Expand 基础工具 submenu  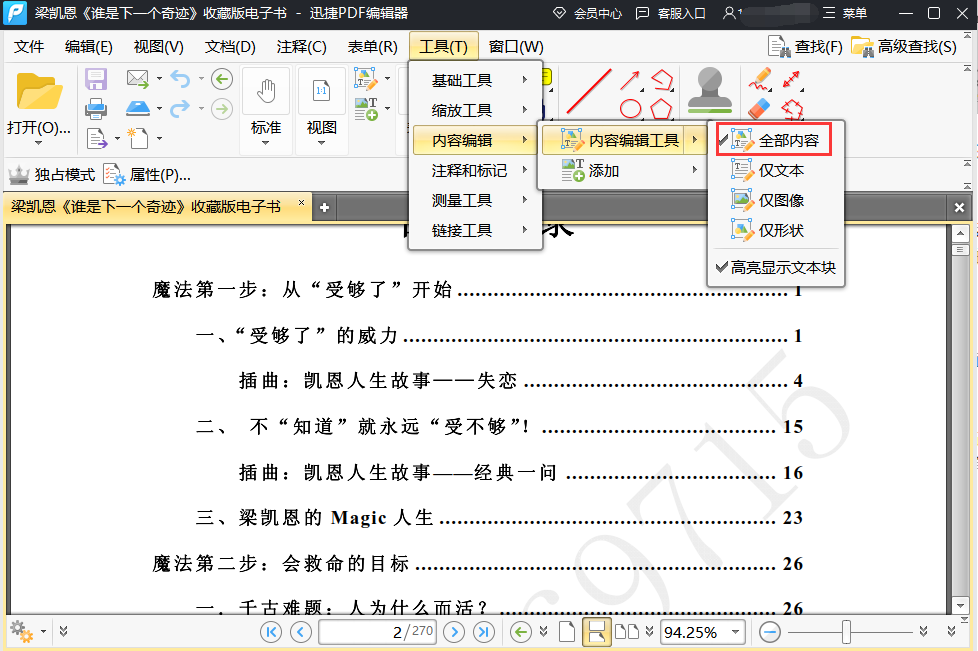(x=475, y=80)
